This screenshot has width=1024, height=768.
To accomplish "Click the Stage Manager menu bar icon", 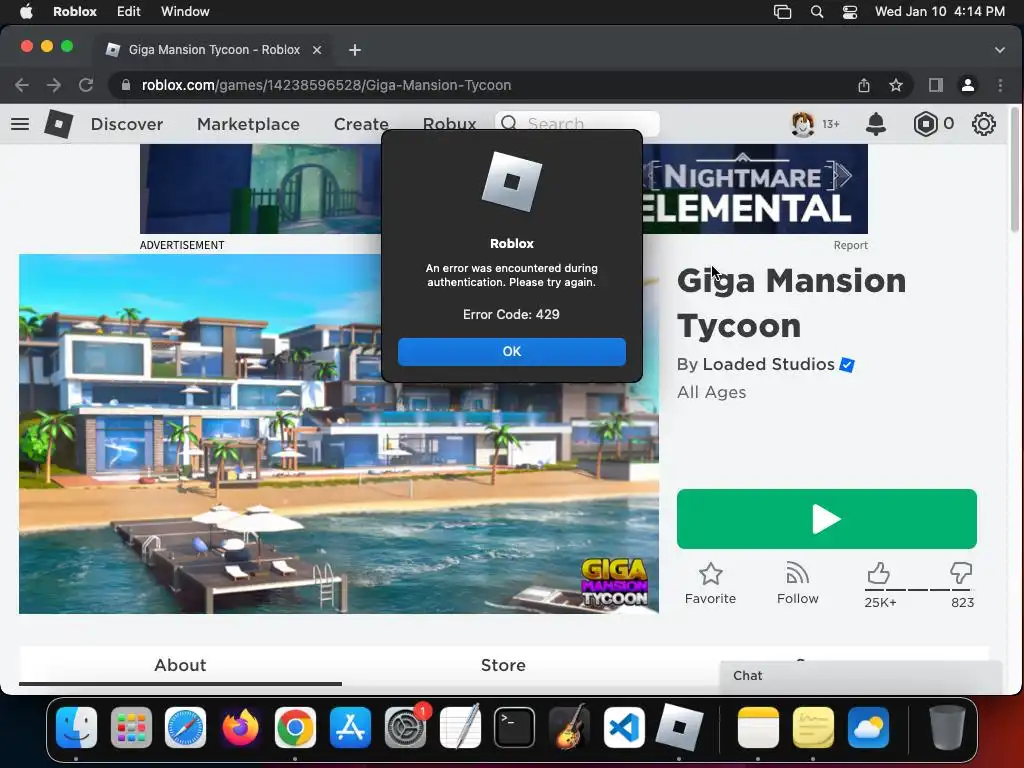I will point(782,12).
